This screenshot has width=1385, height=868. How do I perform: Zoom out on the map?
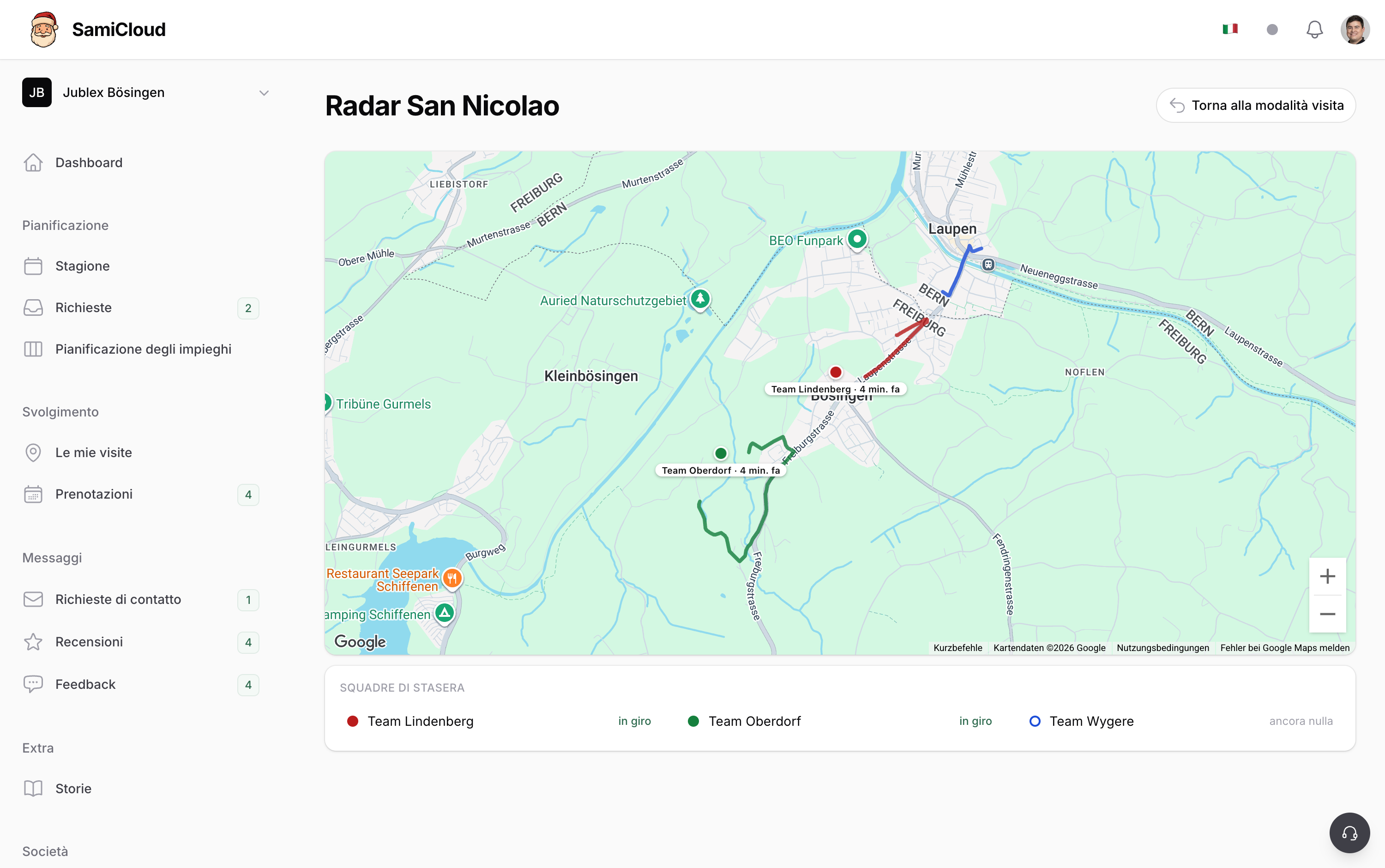[x=1327, y=614]
